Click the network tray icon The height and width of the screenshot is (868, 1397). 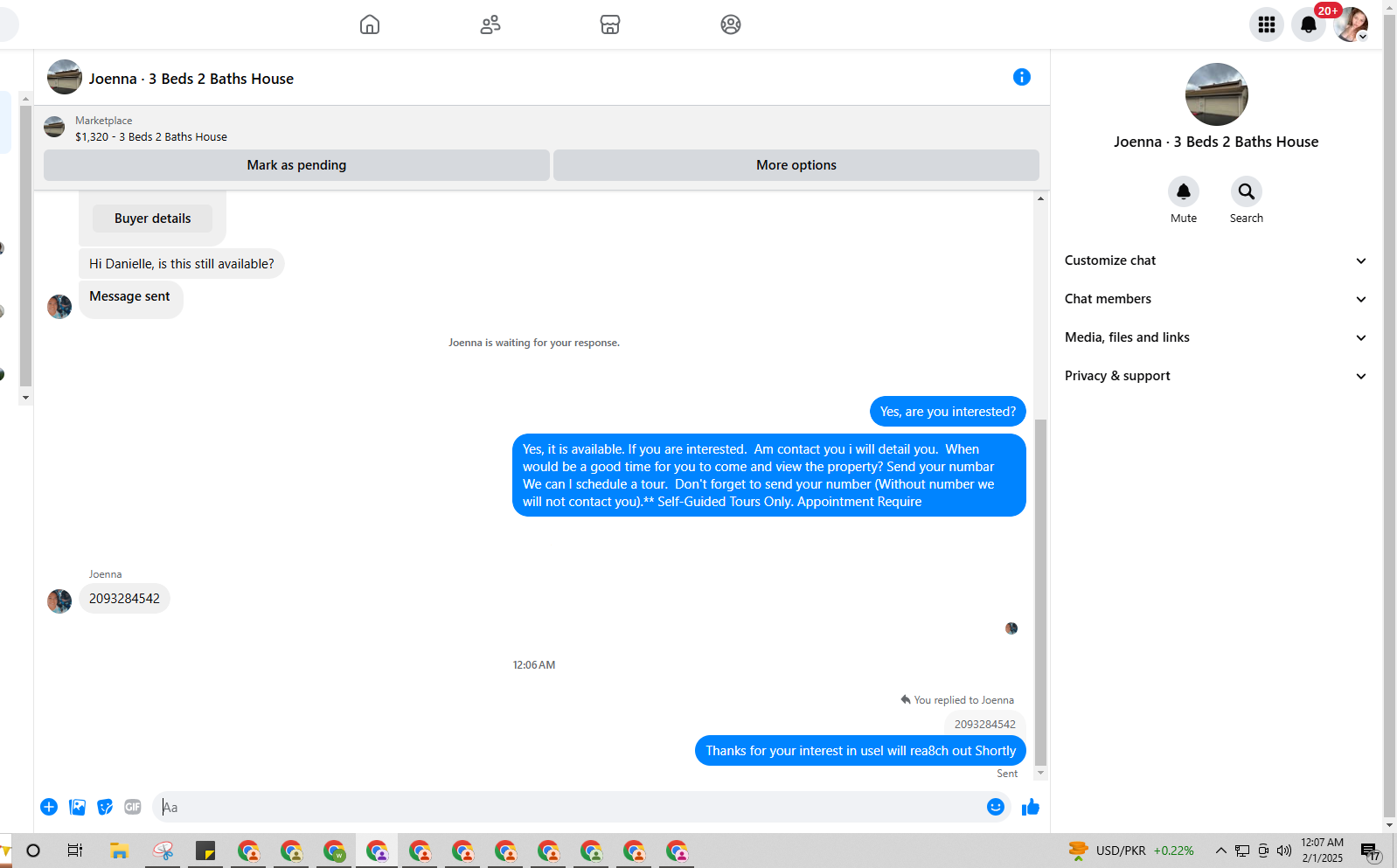click(1242, 851)
